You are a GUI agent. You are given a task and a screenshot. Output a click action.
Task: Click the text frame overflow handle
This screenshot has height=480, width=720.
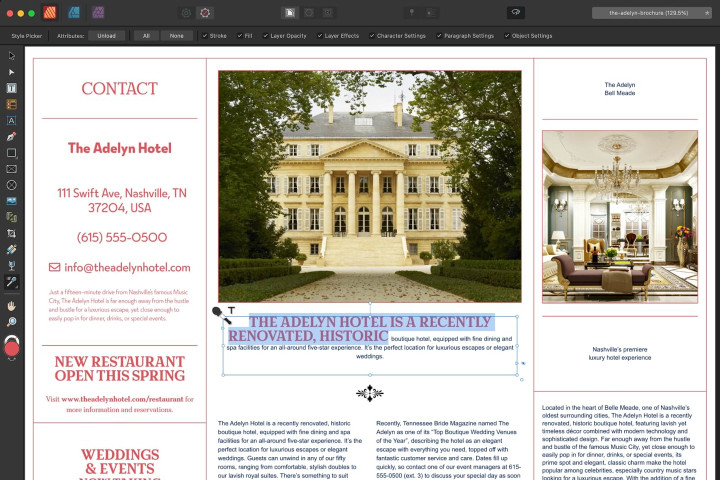(x=523, y=363)
